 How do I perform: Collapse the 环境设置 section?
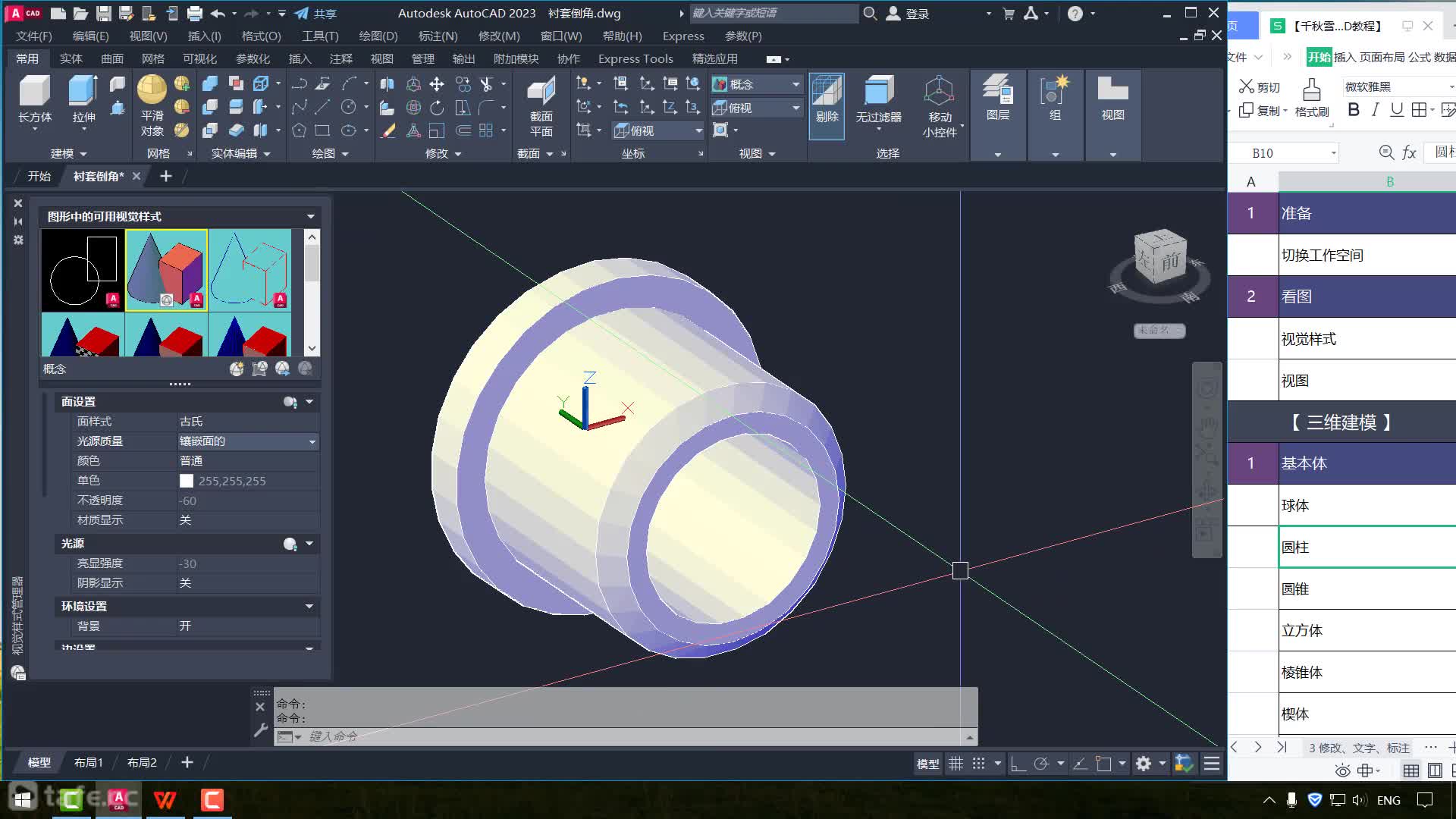309,607
